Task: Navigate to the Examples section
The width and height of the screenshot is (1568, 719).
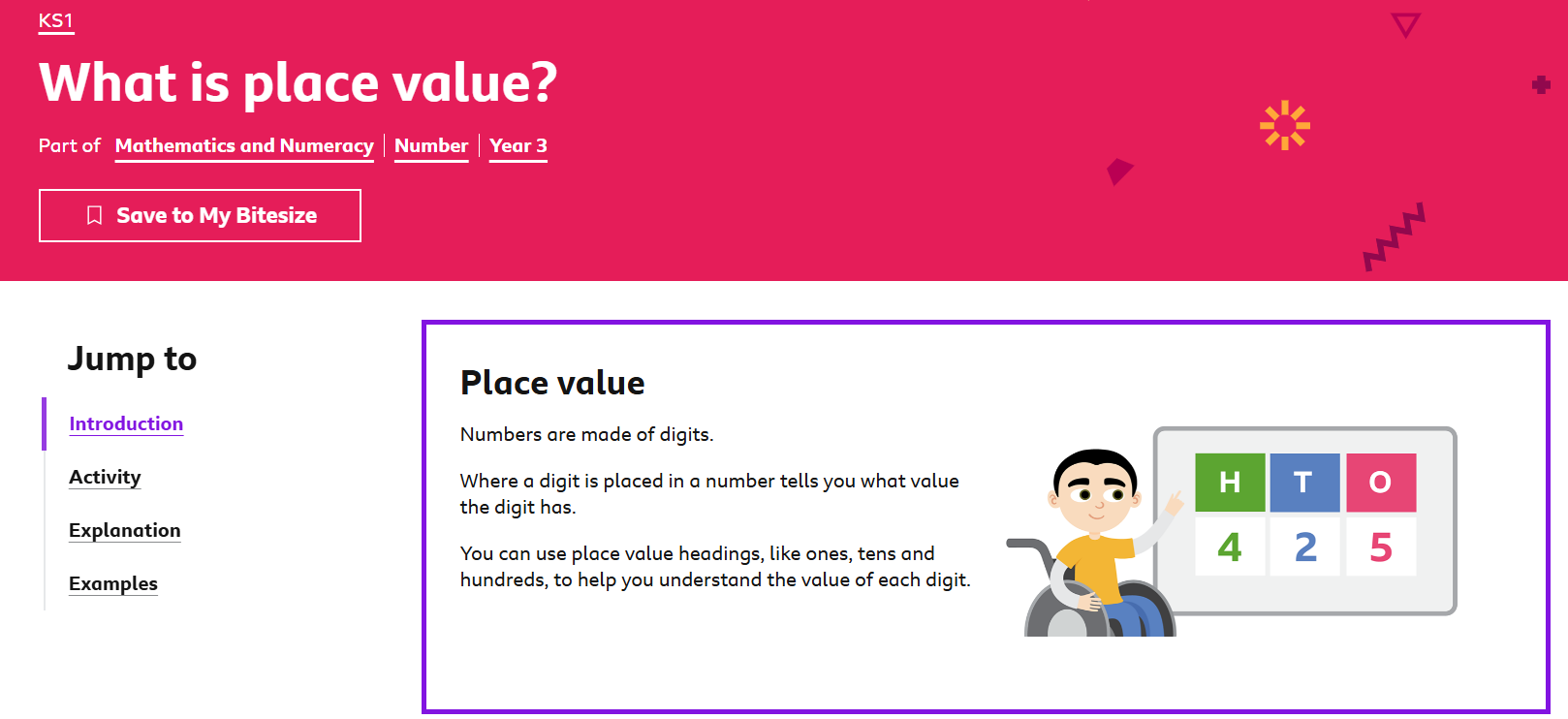Action: click(113, 583)
